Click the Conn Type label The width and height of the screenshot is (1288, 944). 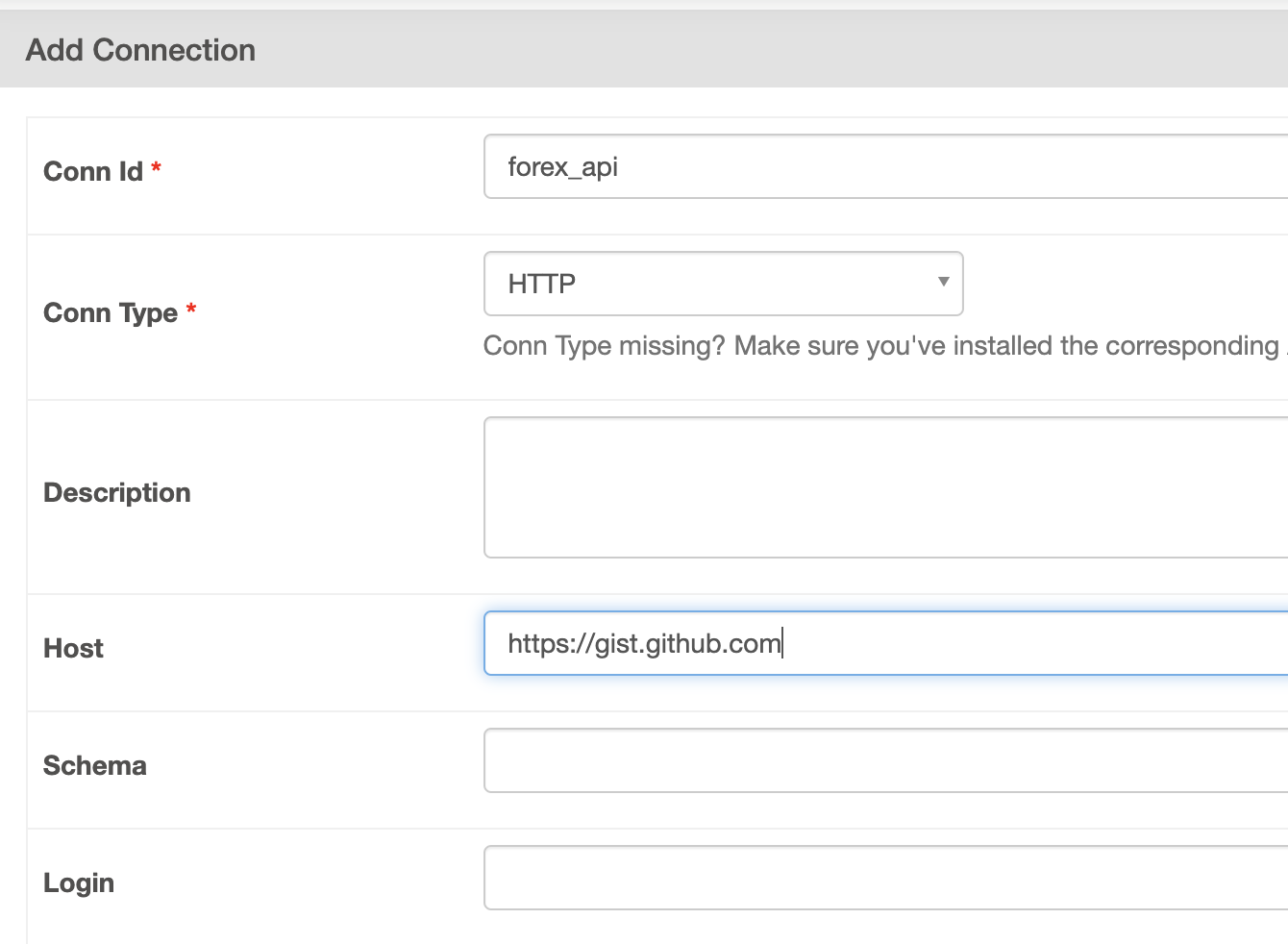111,313
